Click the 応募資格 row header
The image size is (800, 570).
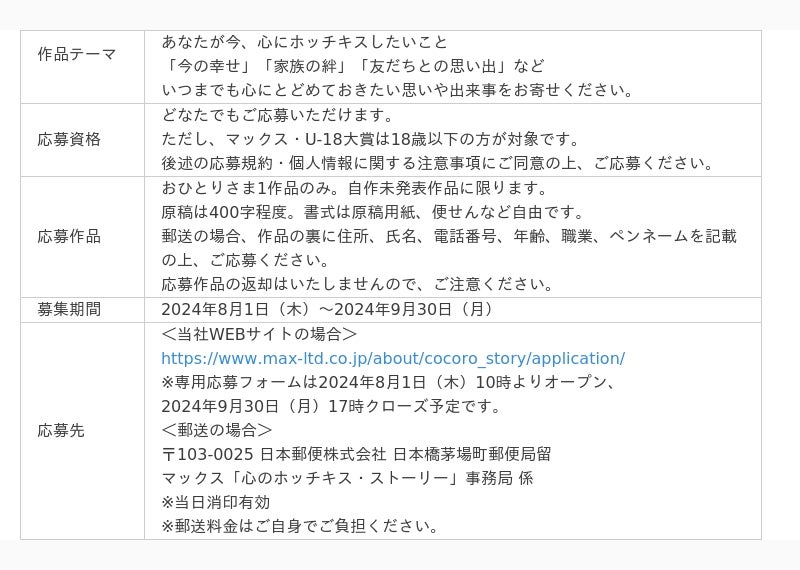coord(69,139)
